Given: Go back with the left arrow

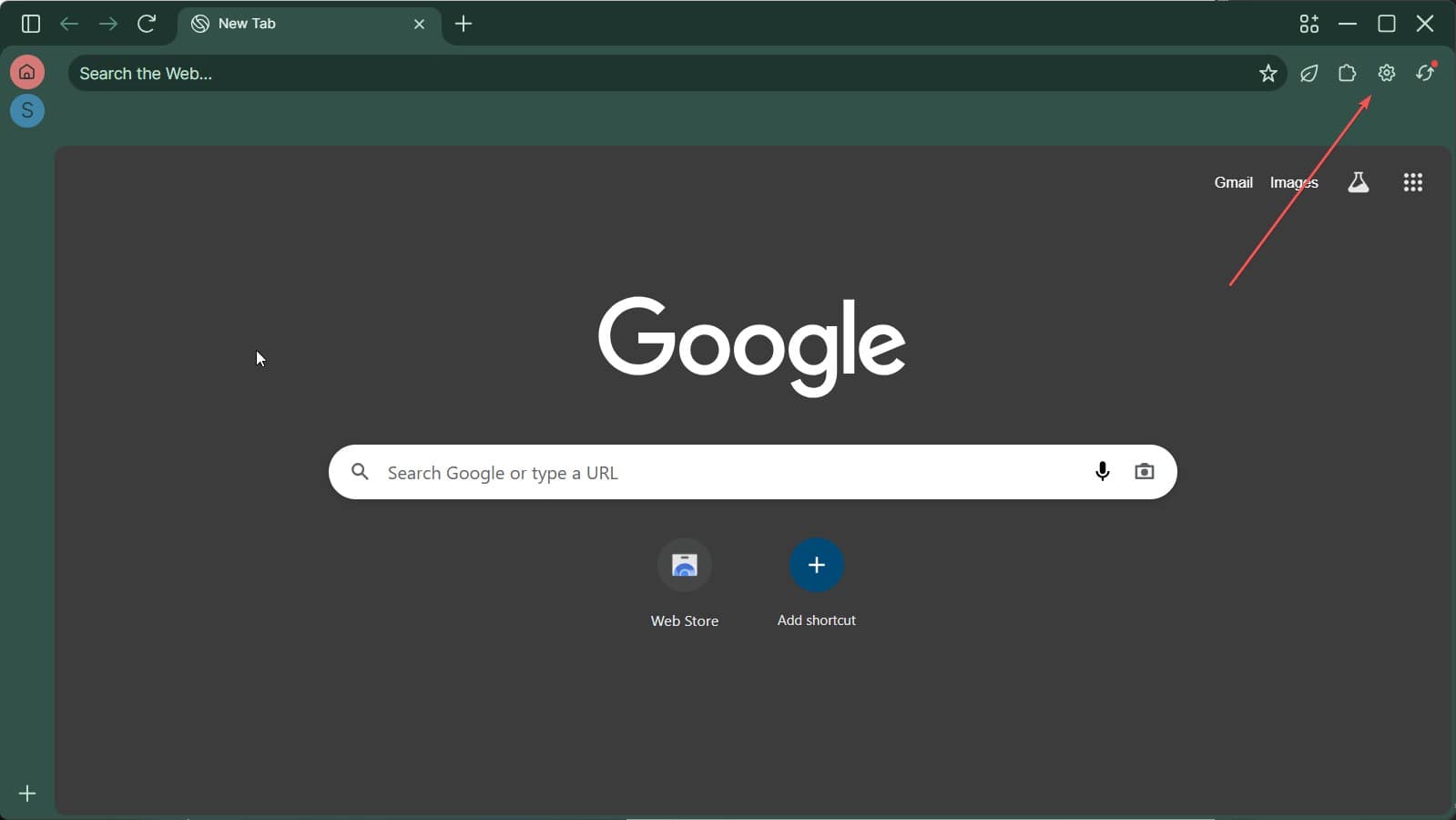Looking at the screenshot, I should (69, 24).
